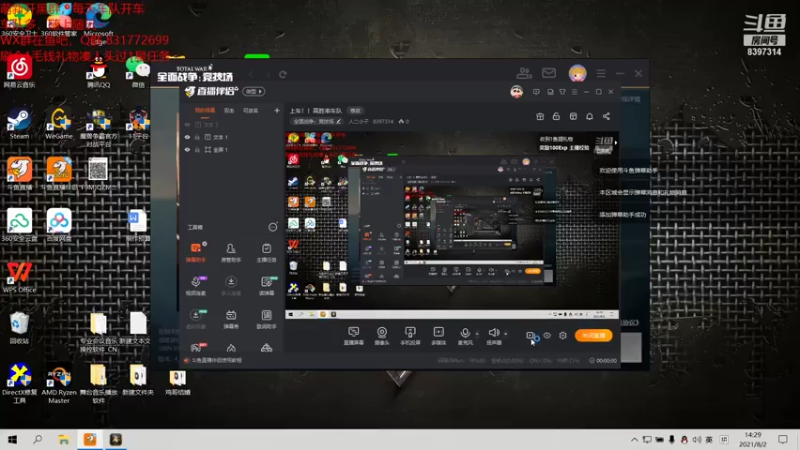Open the toolbox more options circle icon
The height and width of the screenshot is (450, 800).
click(x=273, y=227)
